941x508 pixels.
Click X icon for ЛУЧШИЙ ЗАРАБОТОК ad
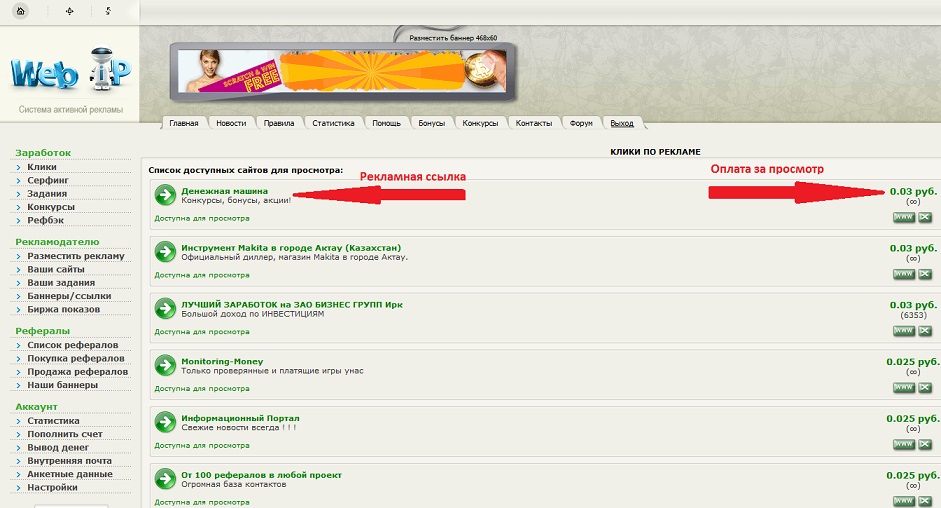pyautogui.click(x=925, y=330)
